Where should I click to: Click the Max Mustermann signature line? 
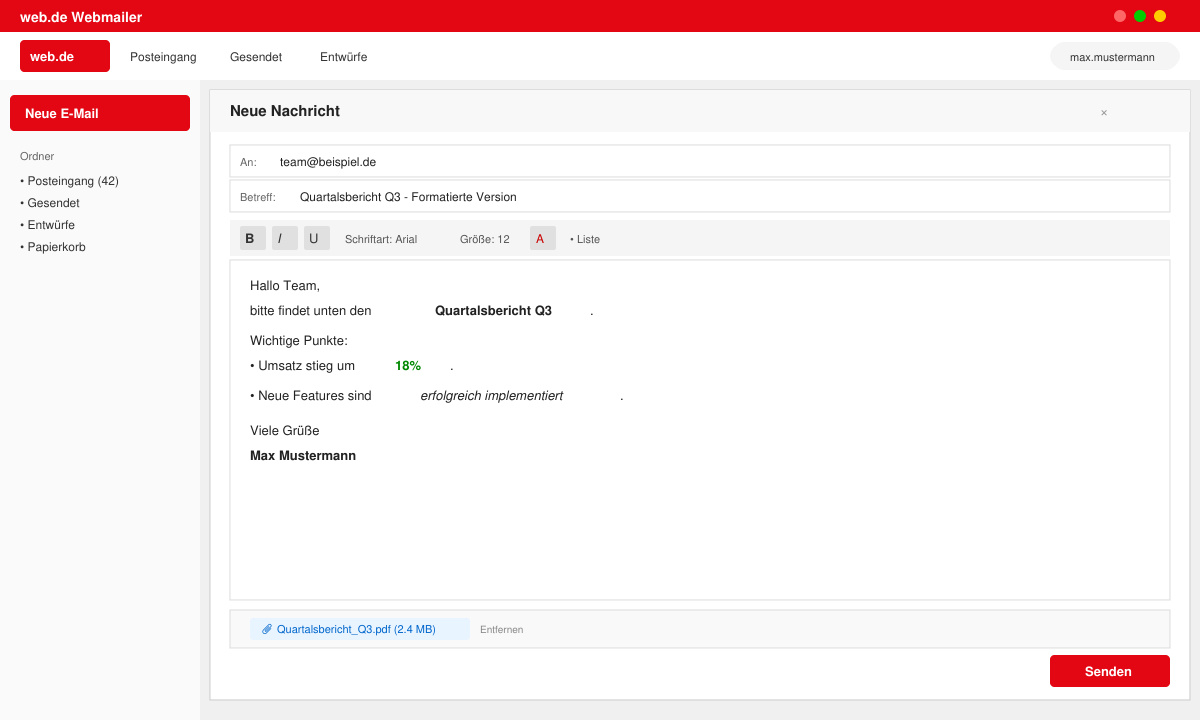[303, 456]
